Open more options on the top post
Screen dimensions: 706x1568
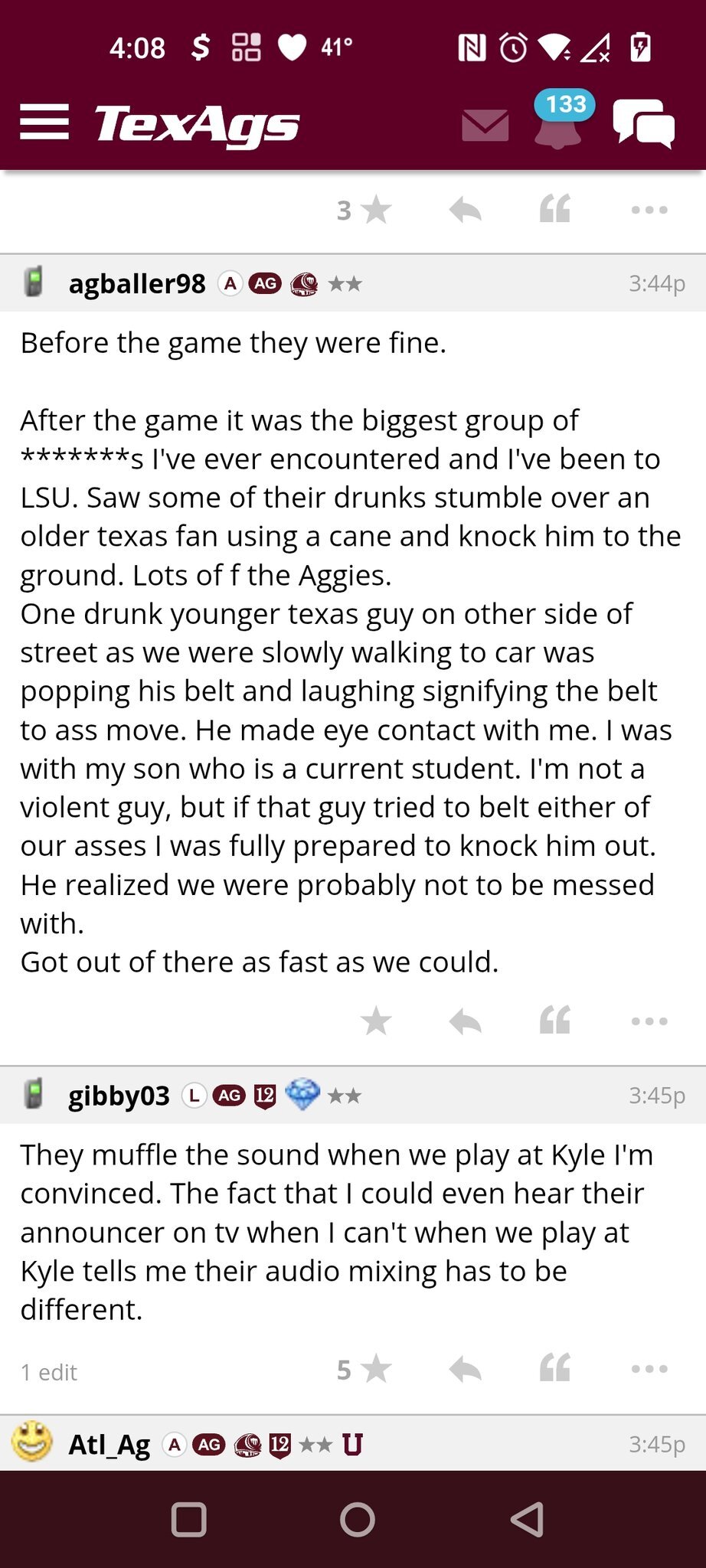649,210
